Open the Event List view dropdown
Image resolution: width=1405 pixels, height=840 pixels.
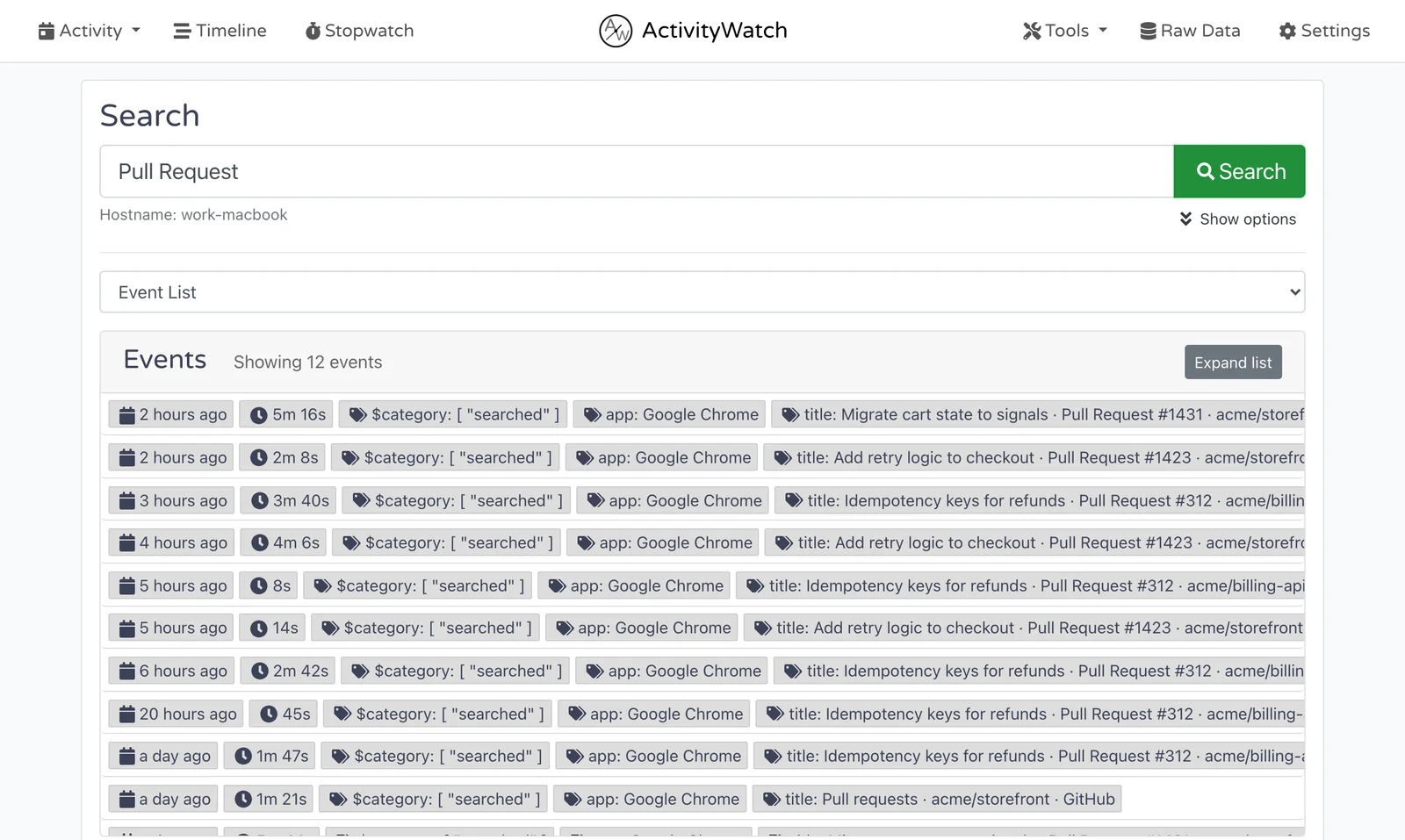[x=702, y=292]
